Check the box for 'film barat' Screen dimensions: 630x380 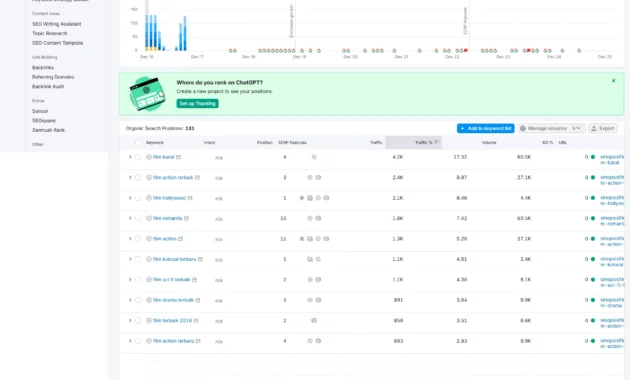[x=138, y=157]
